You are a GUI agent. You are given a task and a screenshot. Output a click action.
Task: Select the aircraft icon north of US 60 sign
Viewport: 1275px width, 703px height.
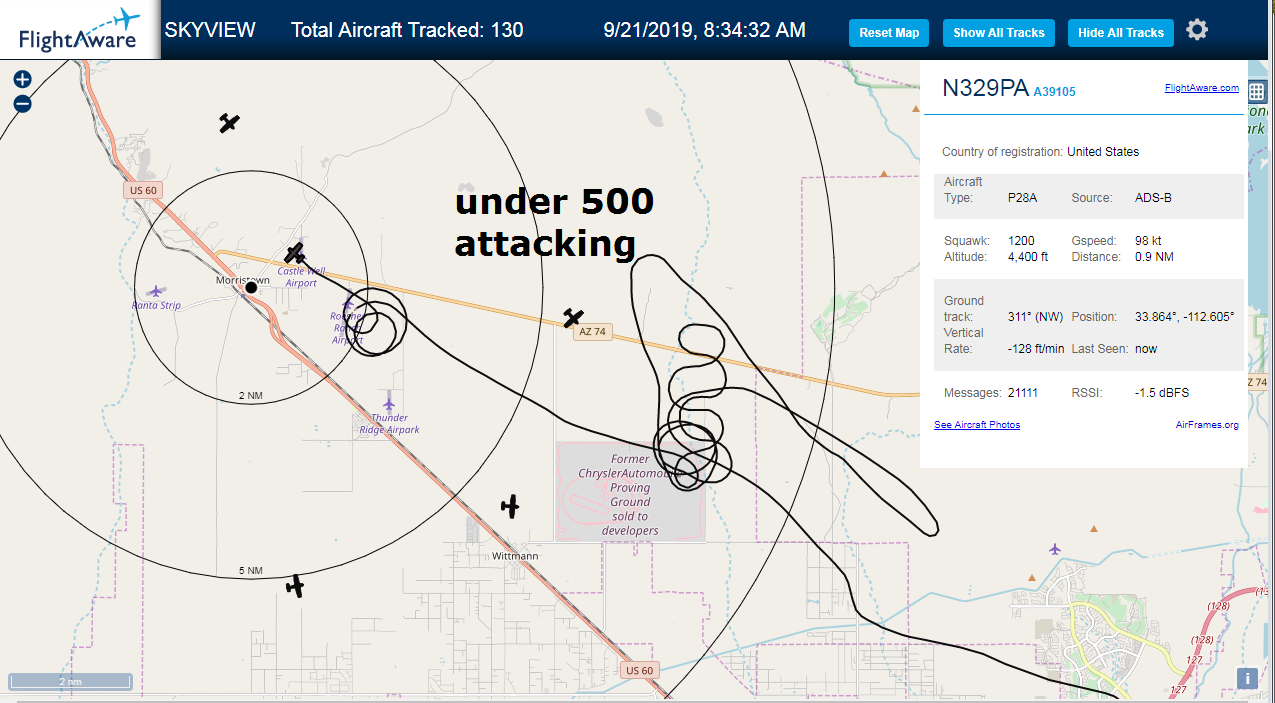tap(230, 123)
